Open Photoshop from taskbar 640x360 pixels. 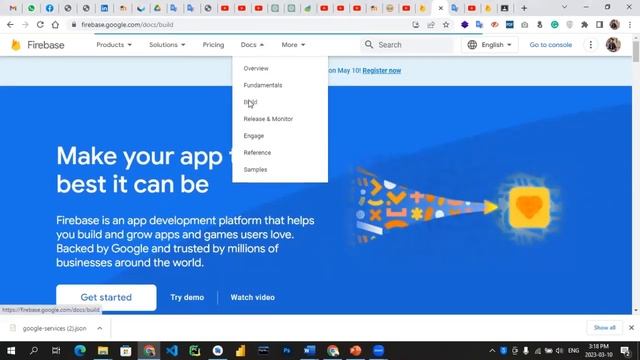[x=287, y=351]
